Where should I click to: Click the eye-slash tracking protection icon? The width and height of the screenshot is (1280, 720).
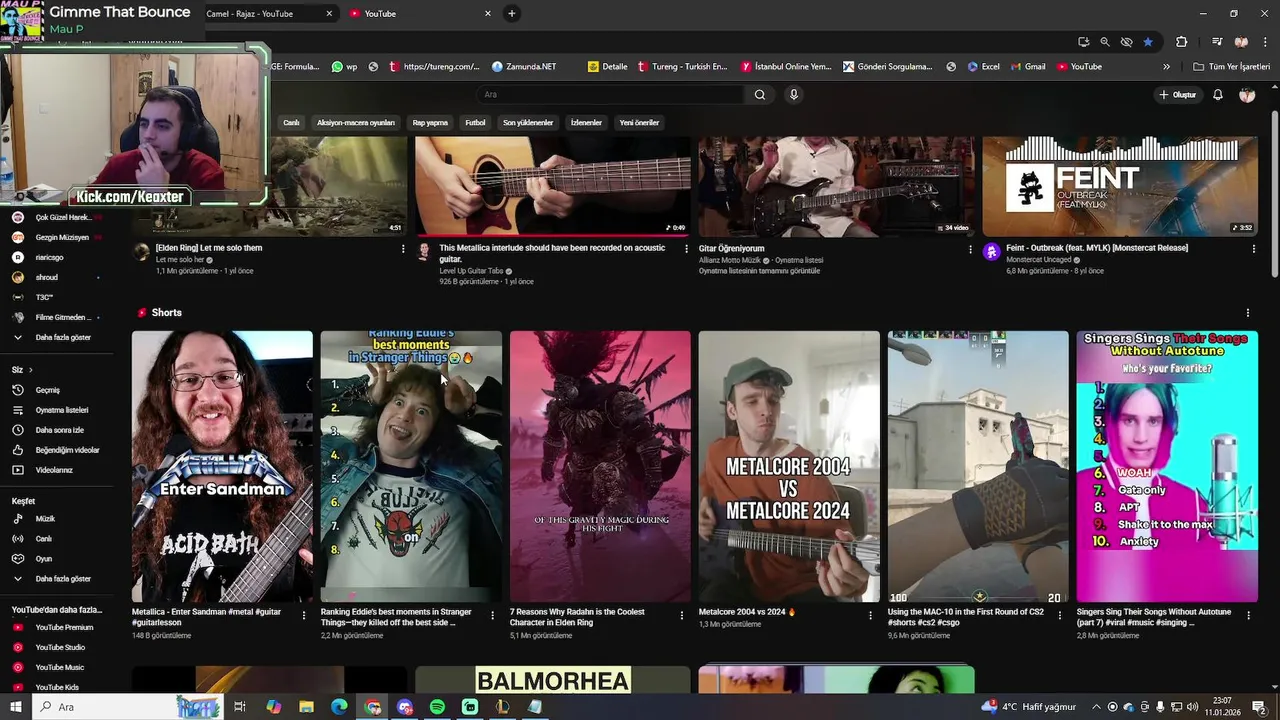[x=1127, y=42]
